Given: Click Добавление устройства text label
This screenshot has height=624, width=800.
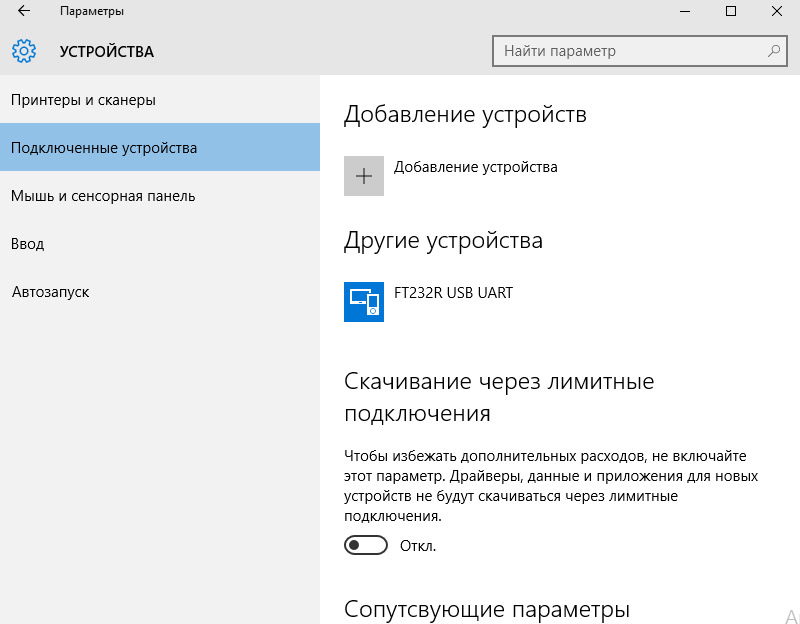Looking at the screenshot, I should point(476,167).
